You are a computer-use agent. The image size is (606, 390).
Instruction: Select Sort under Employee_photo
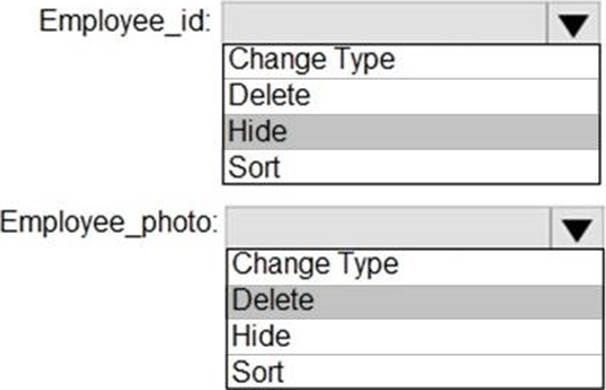coord(415,371)
